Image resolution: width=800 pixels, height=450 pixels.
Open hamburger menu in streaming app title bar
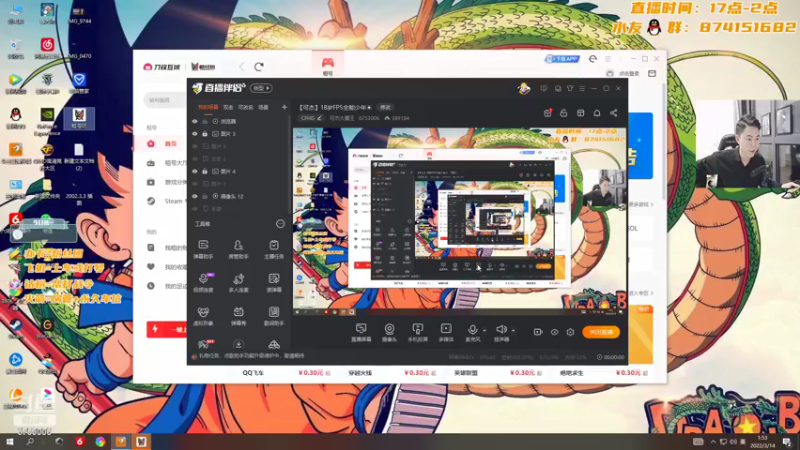click(x=582, y=88)
